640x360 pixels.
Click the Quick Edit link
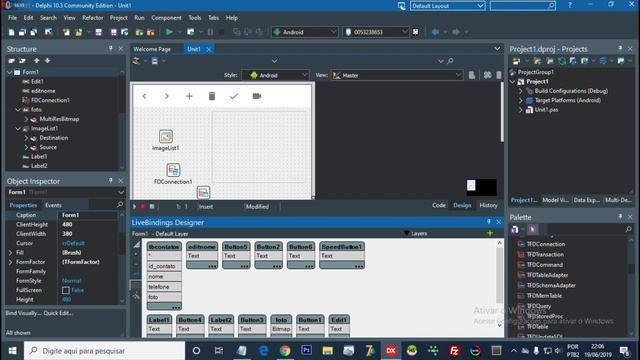click(x=58, y=313)
